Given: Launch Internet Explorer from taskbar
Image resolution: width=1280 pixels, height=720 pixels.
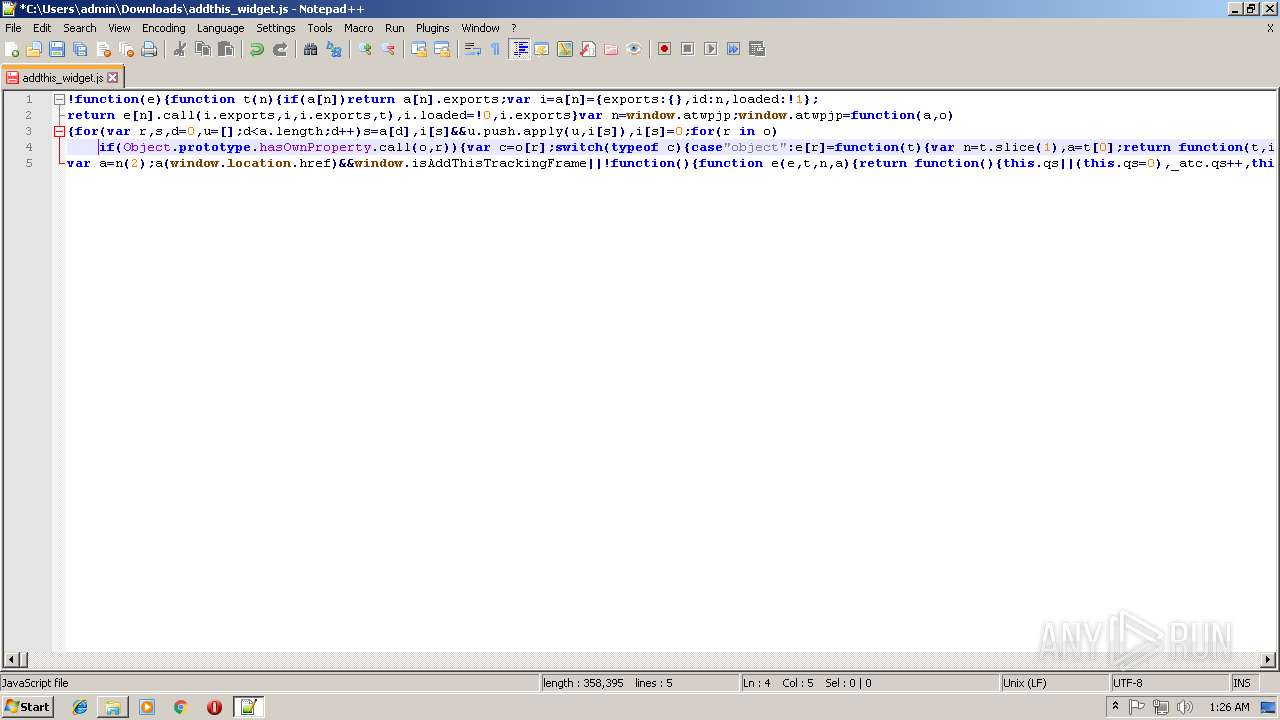Looking at the screenshot, I should point(80,707).
